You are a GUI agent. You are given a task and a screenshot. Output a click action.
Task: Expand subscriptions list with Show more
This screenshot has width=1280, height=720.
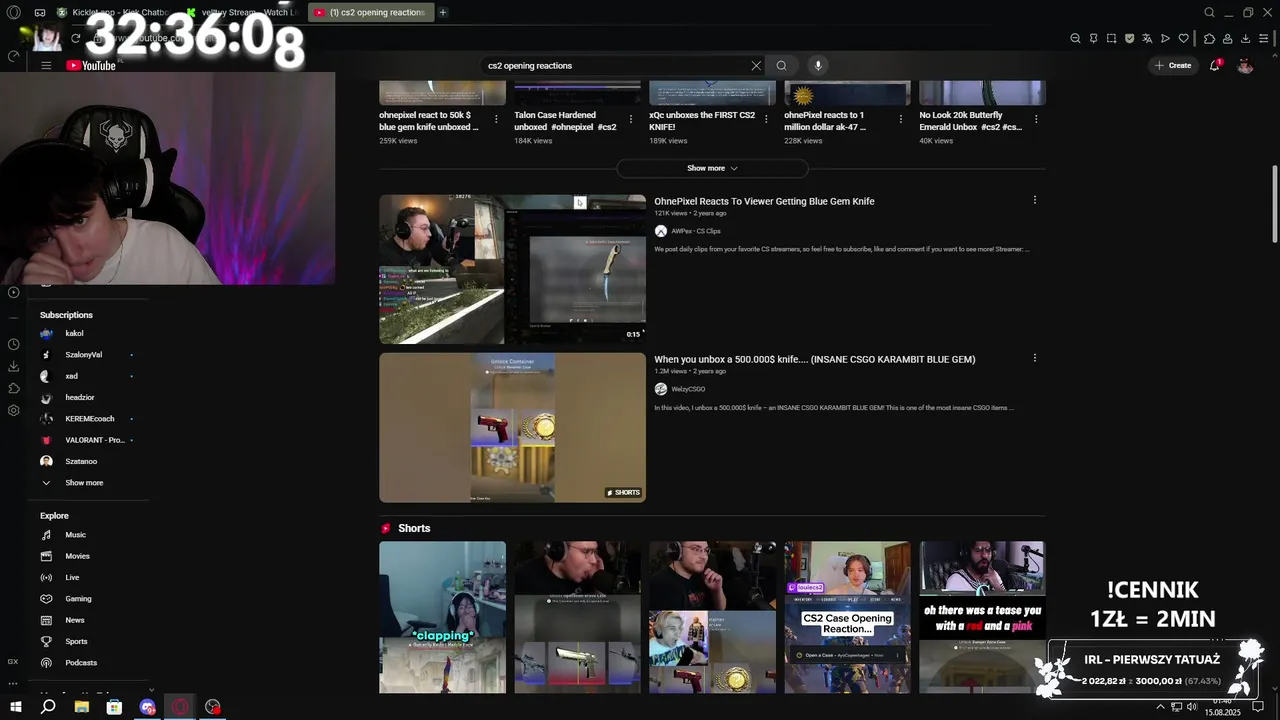click(x=84, y=483)
